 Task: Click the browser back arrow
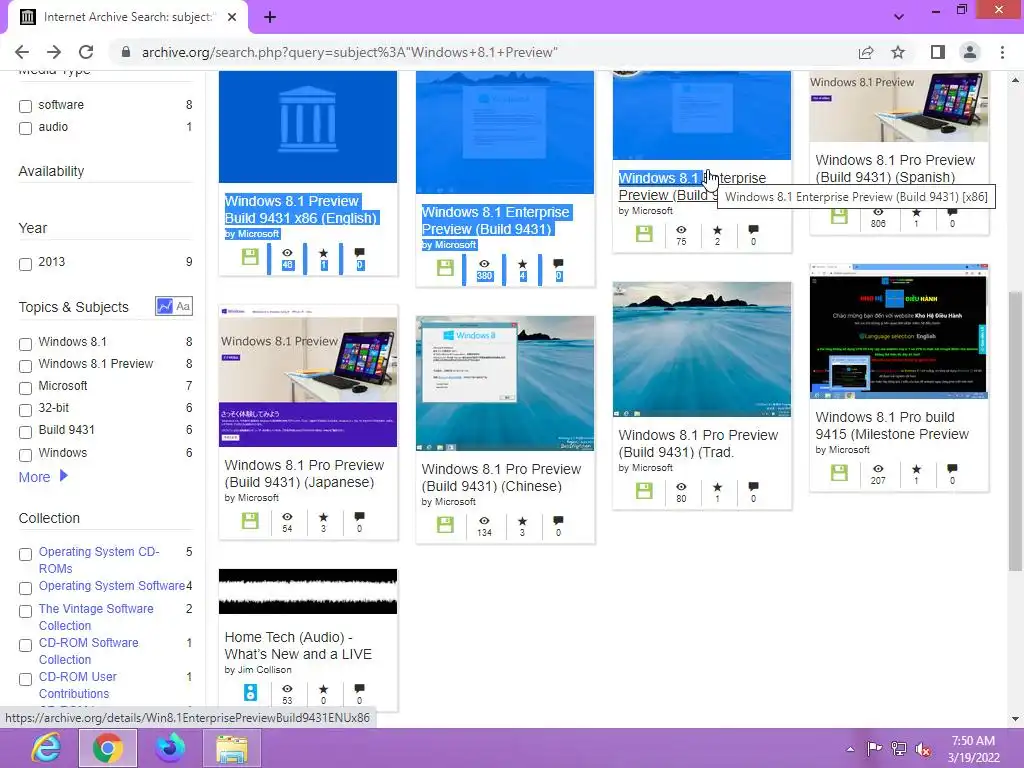pyautogui.click(x=22, y=52)
